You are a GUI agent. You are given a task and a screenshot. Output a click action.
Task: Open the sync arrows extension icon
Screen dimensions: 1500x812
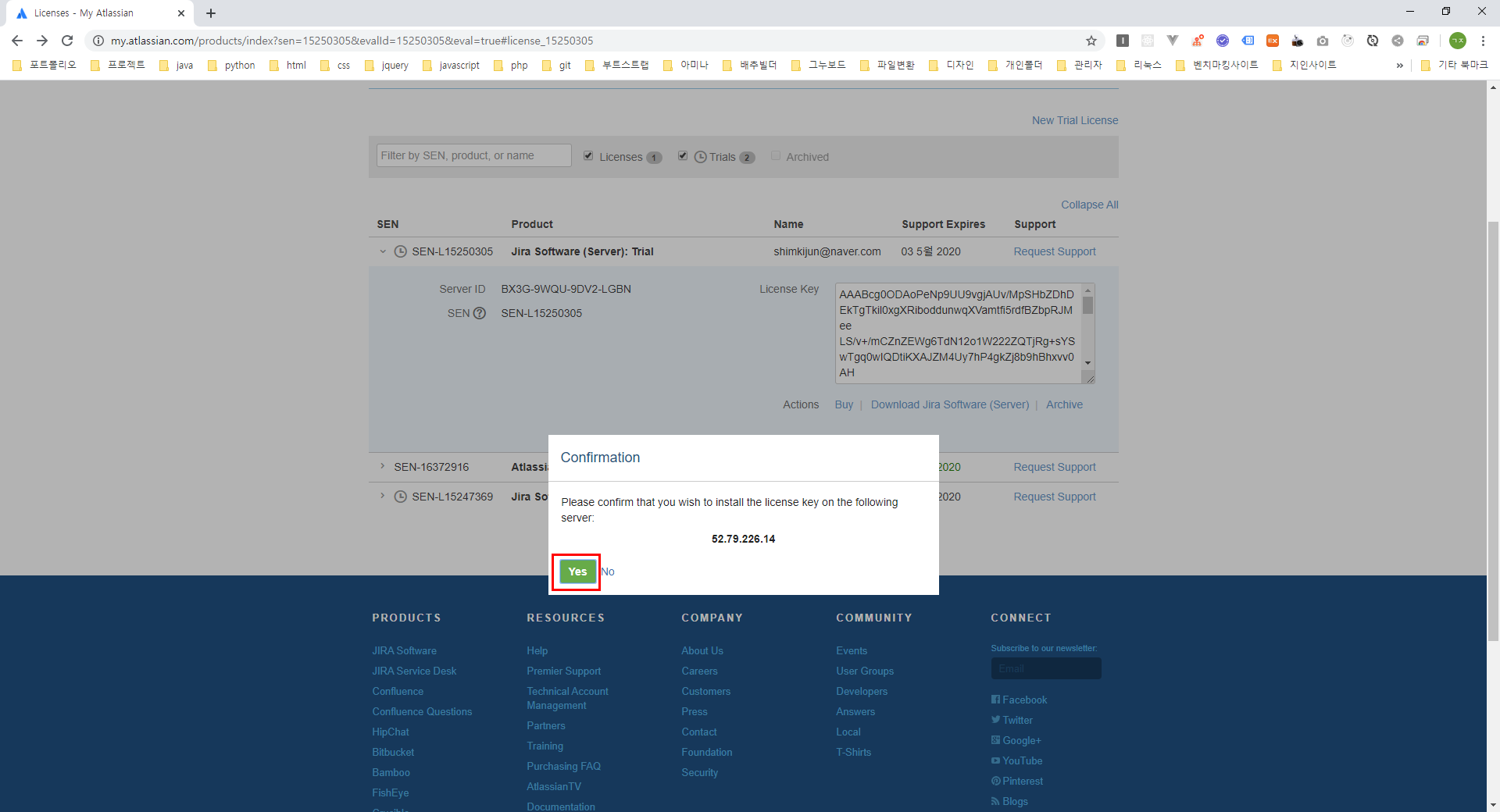click(1373, 41)
